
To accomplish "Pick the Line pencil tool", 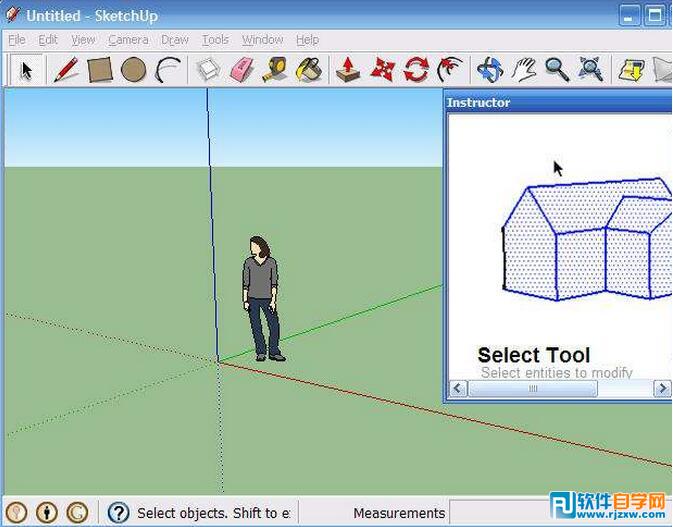I will click(66, 70).
